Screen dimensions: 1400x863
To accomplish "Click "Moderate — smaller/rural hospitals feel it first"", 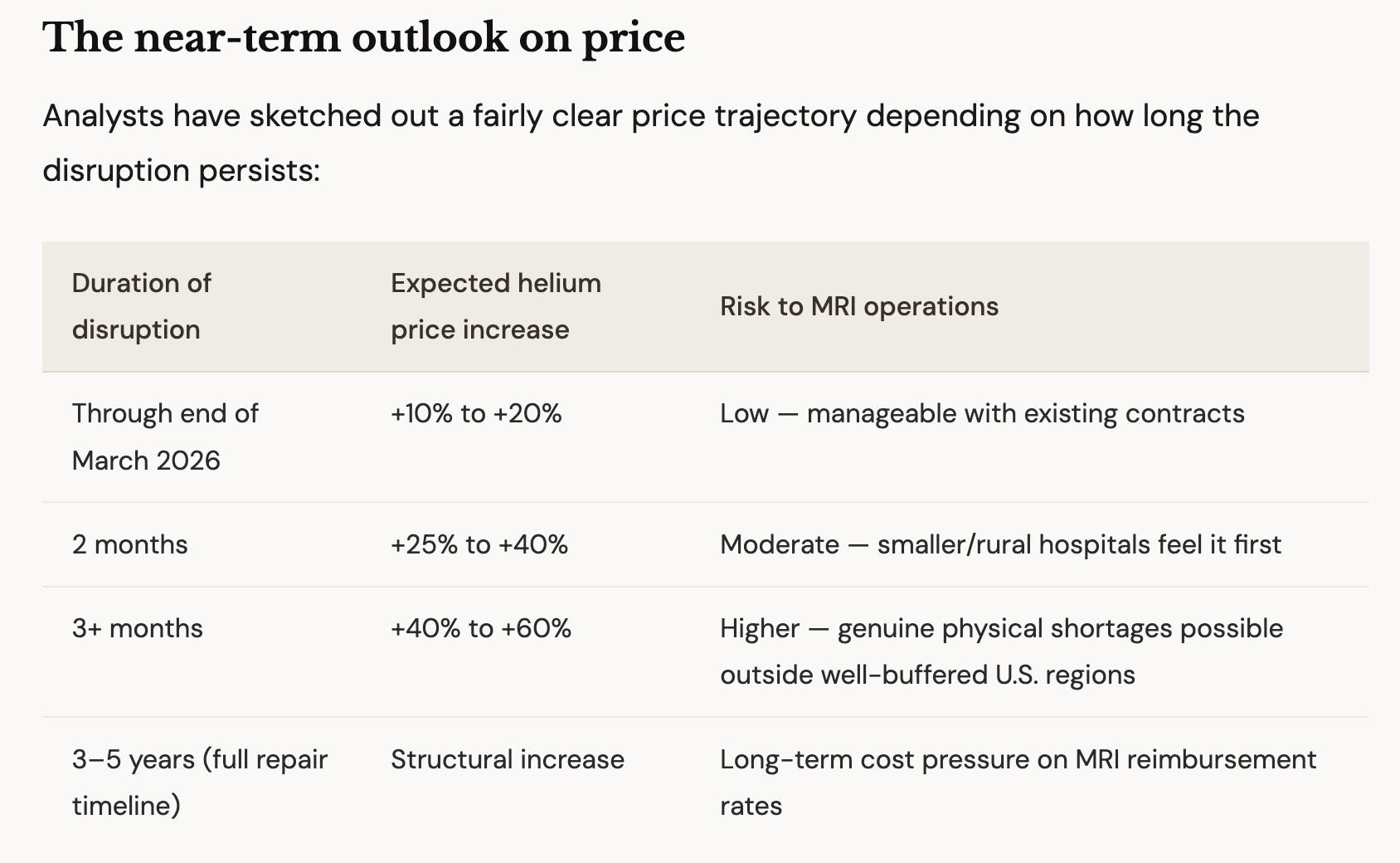I will (x=1000, y=544).
